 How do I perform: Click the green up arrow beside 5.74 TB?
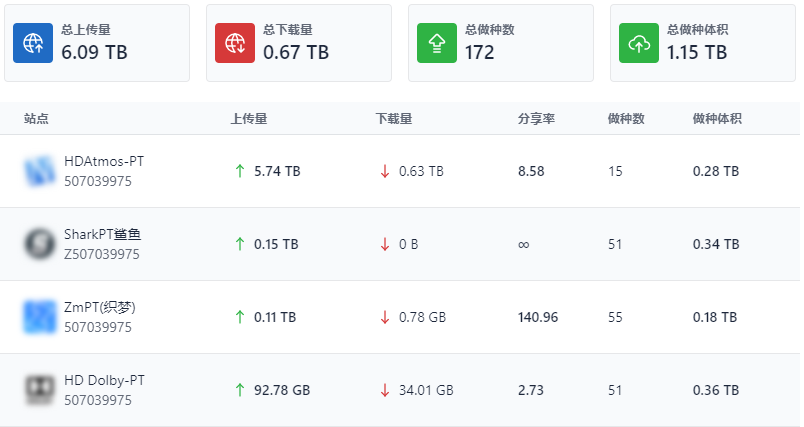click(239, 171)
